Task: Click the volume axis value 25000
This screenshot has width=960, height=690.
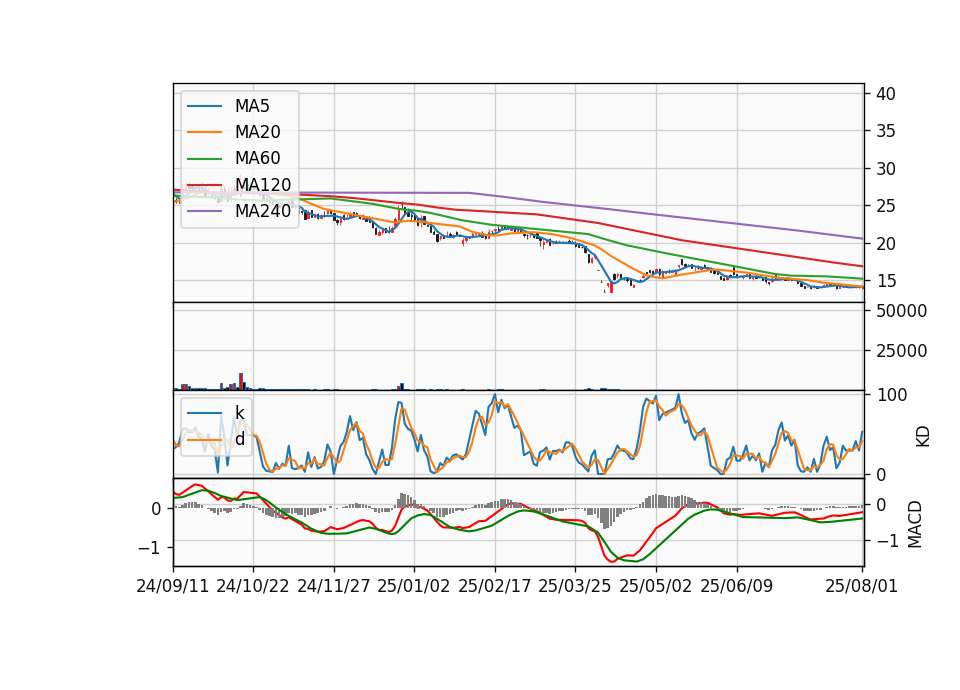Action: (901, 351)
